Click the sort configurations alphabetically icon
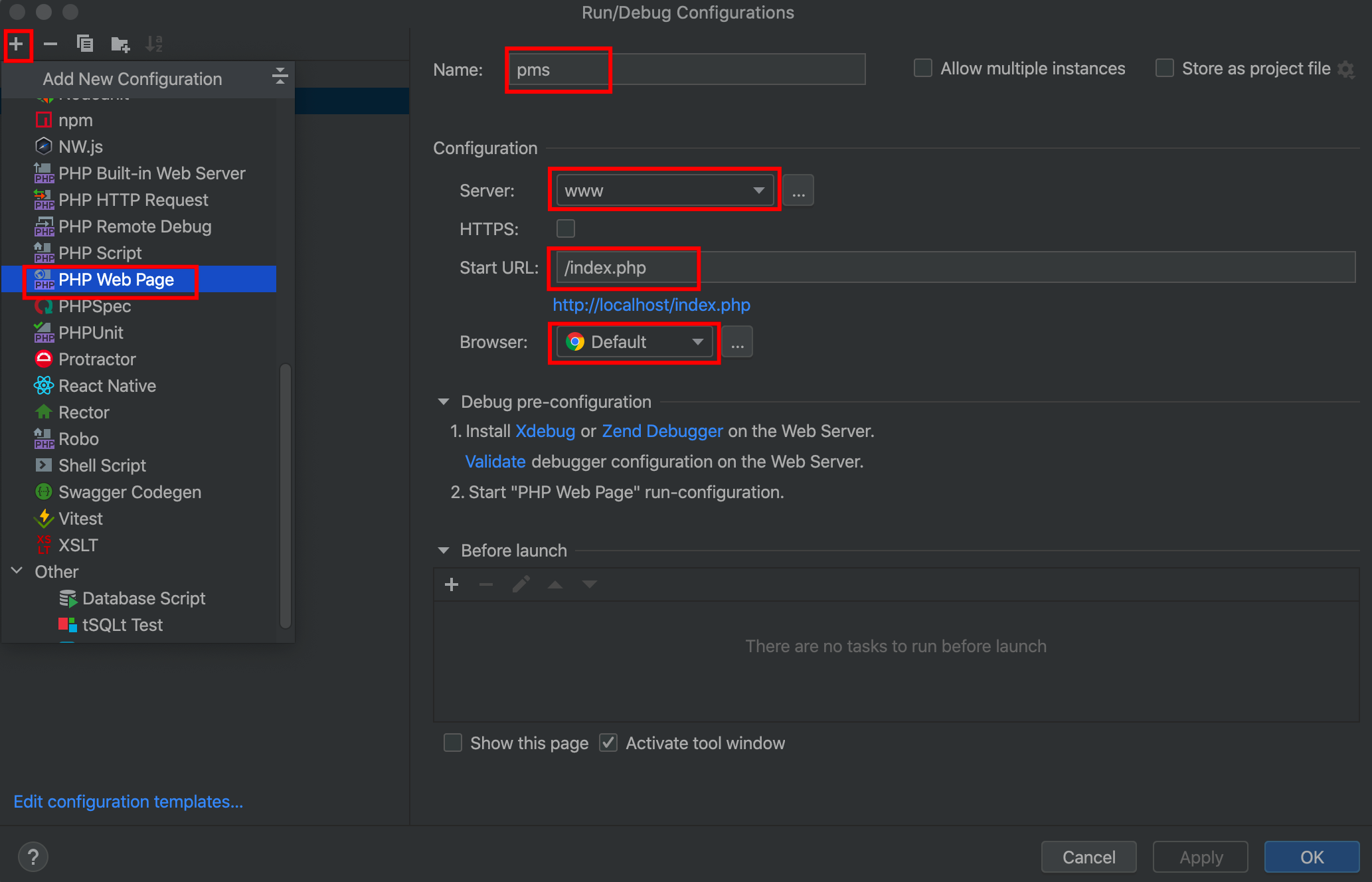 [x=154, y=44]
